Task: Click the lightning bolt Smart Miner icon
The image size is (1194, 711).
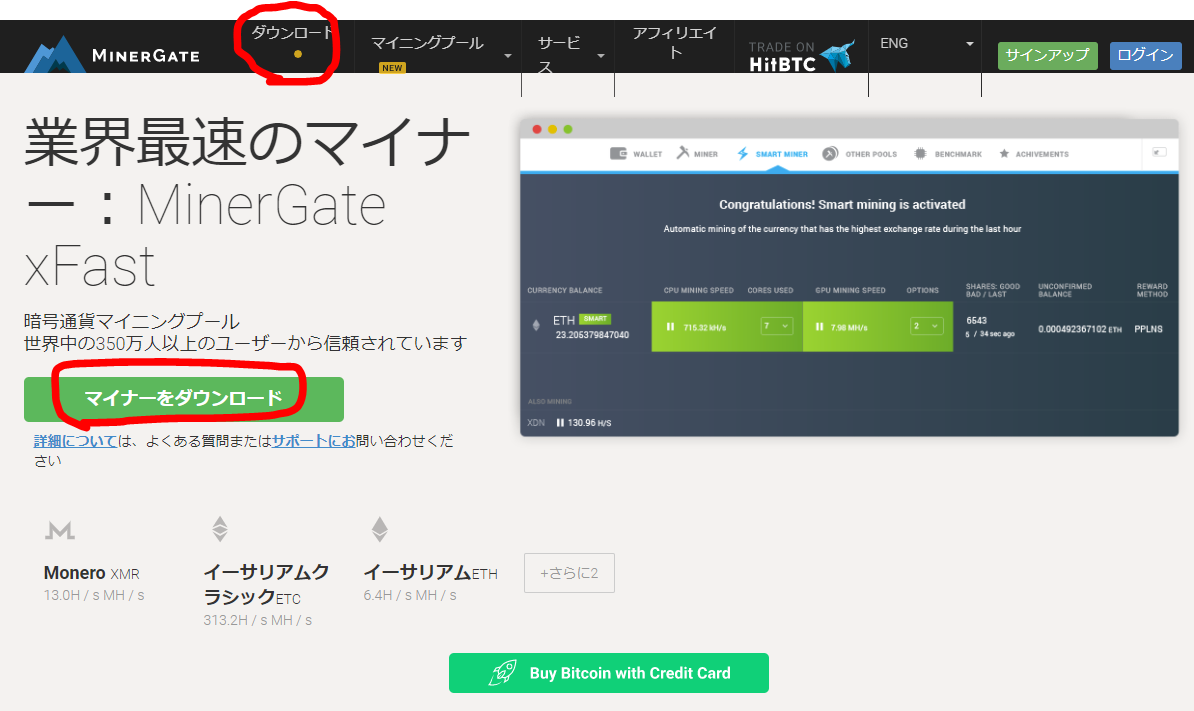Action: pos(742,154)
